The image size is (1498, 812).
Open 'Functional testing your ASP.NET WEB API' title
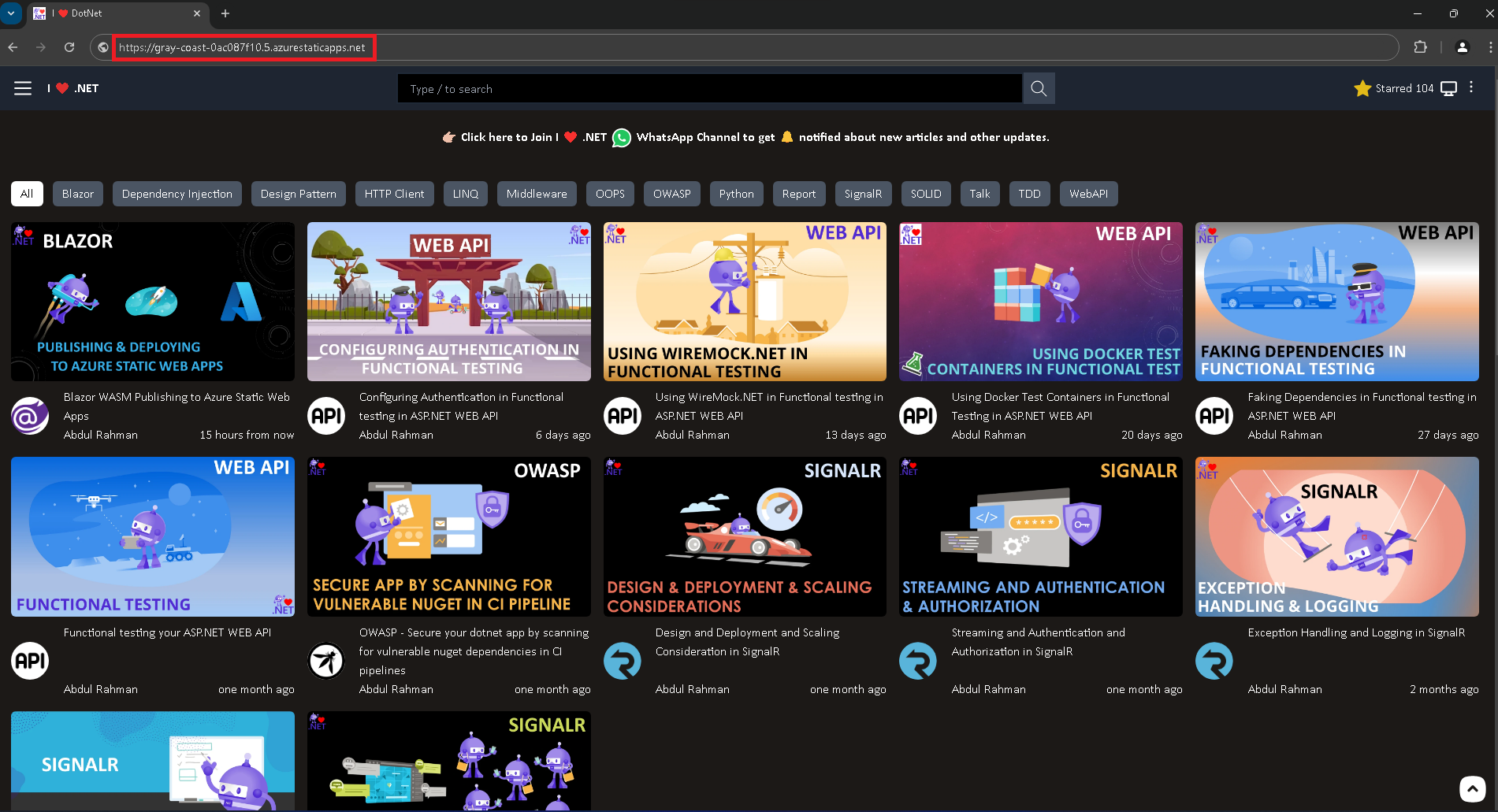[167, 632]
